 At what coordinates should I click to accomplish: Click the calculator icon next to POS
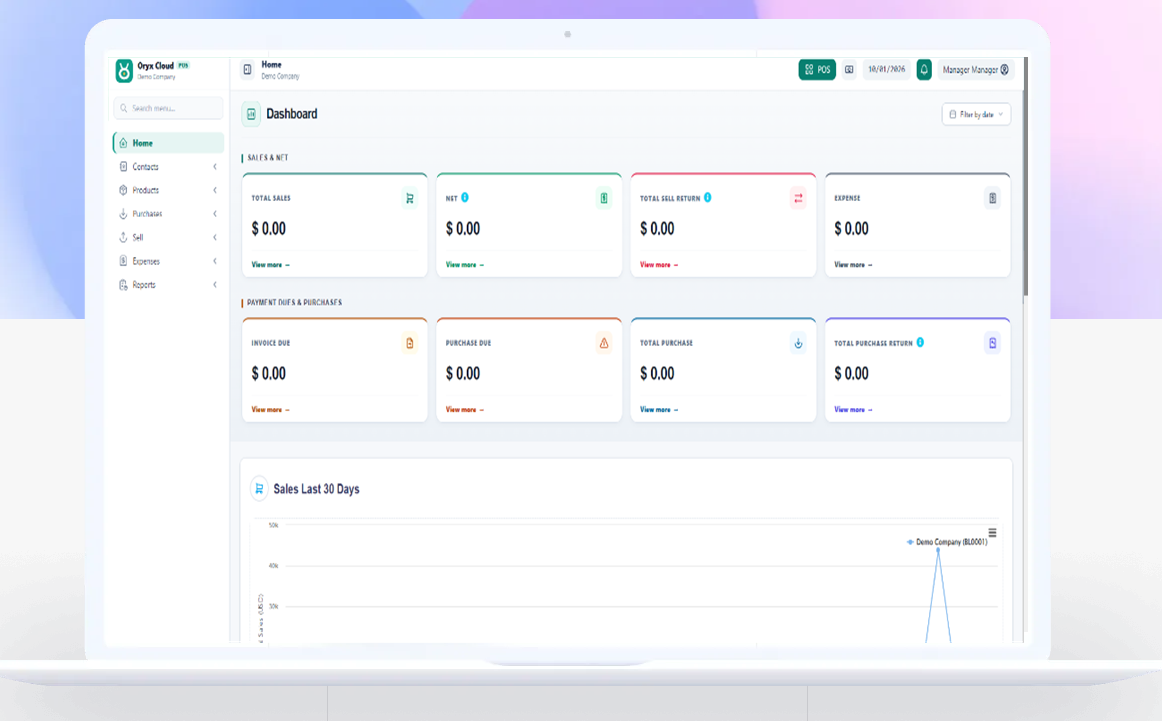tap(849, 70)
